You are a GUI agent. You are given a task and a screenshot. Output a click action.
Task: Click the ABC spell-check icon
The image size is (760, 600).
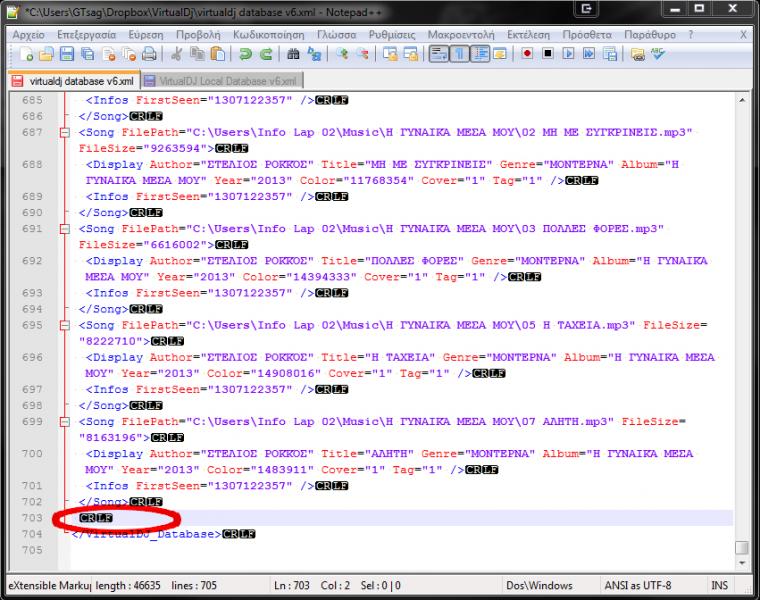point(658,54)
